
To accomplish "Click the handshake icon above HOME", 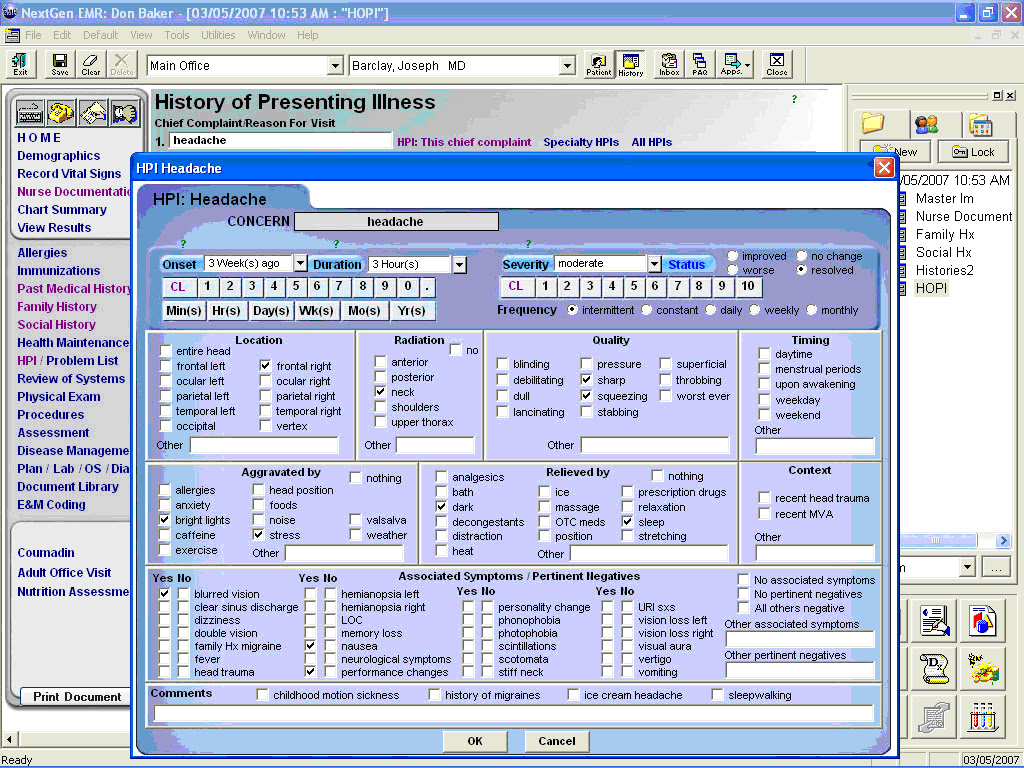I will tap(93, 113).
